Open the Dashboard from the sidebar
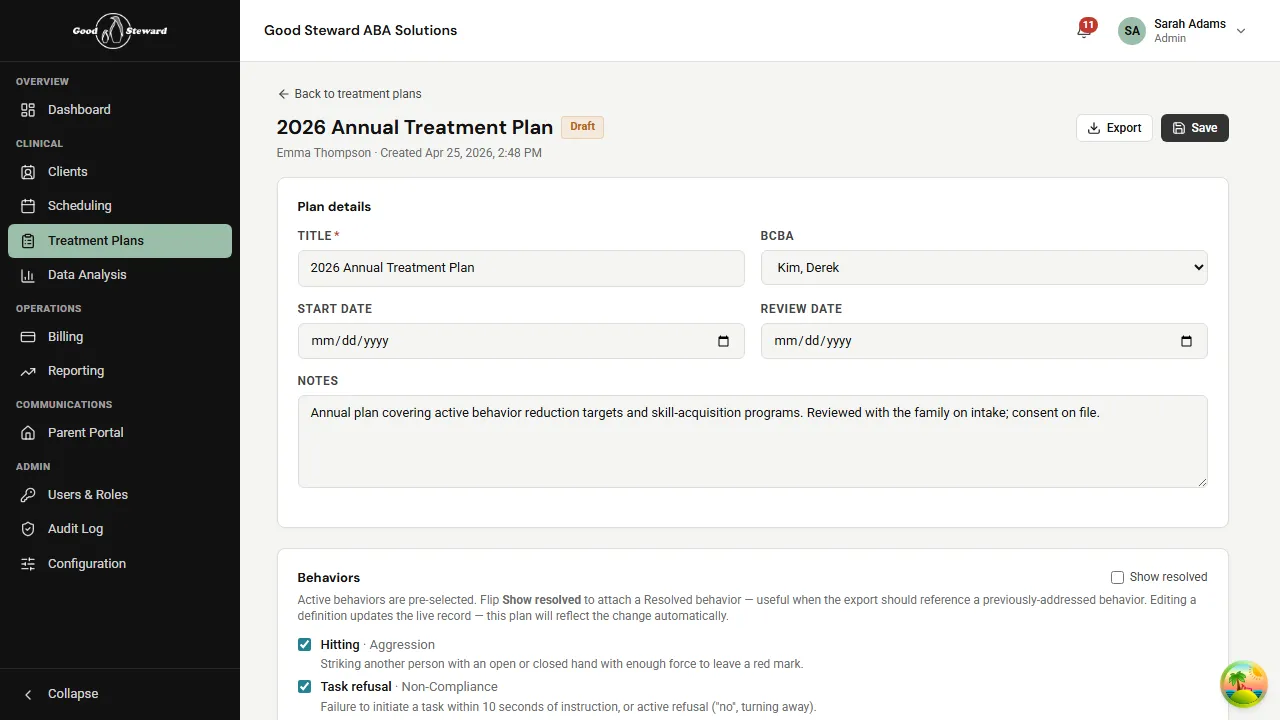 (x=79, y=109)
